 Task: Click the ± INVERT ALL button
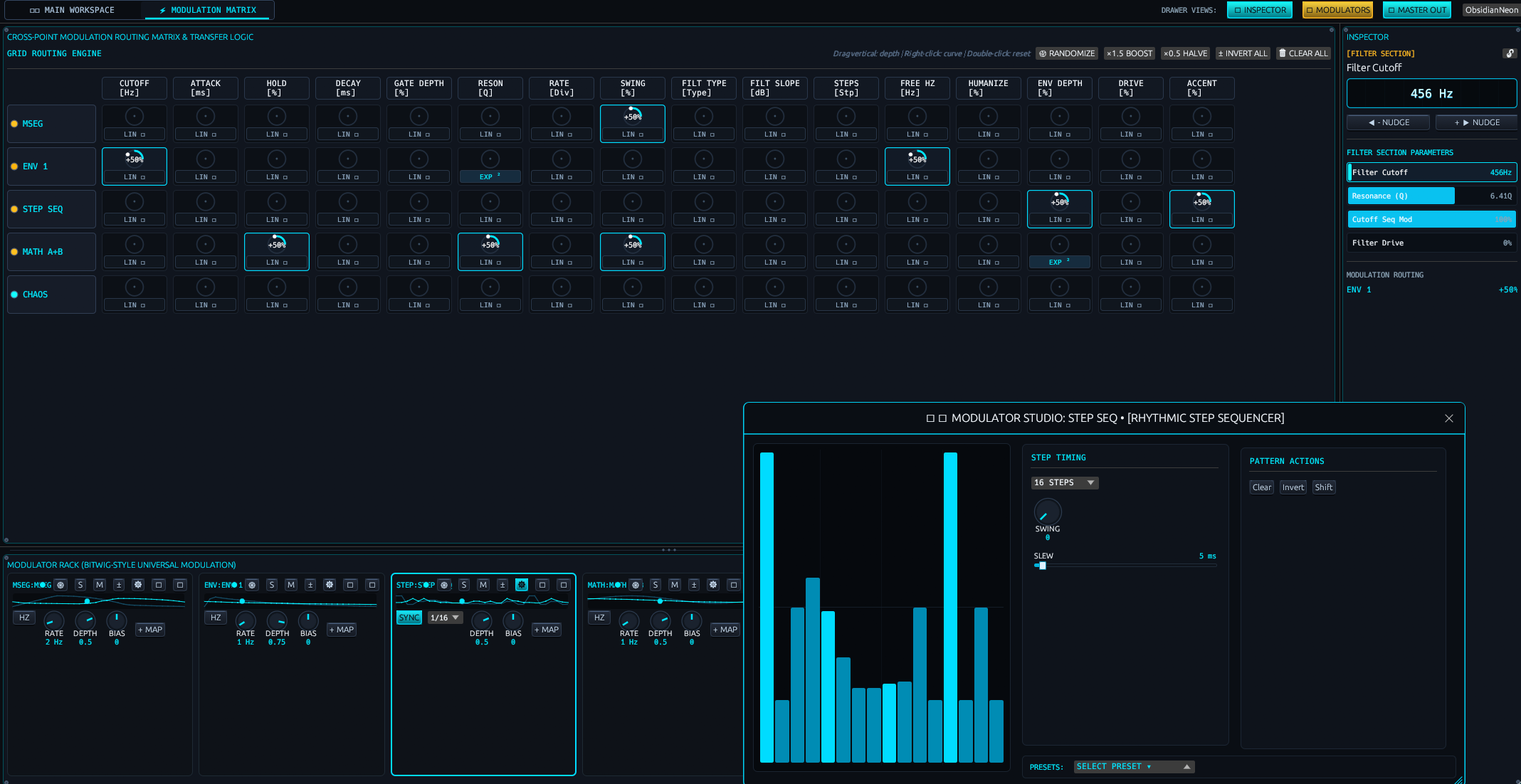pos(1243,53)
